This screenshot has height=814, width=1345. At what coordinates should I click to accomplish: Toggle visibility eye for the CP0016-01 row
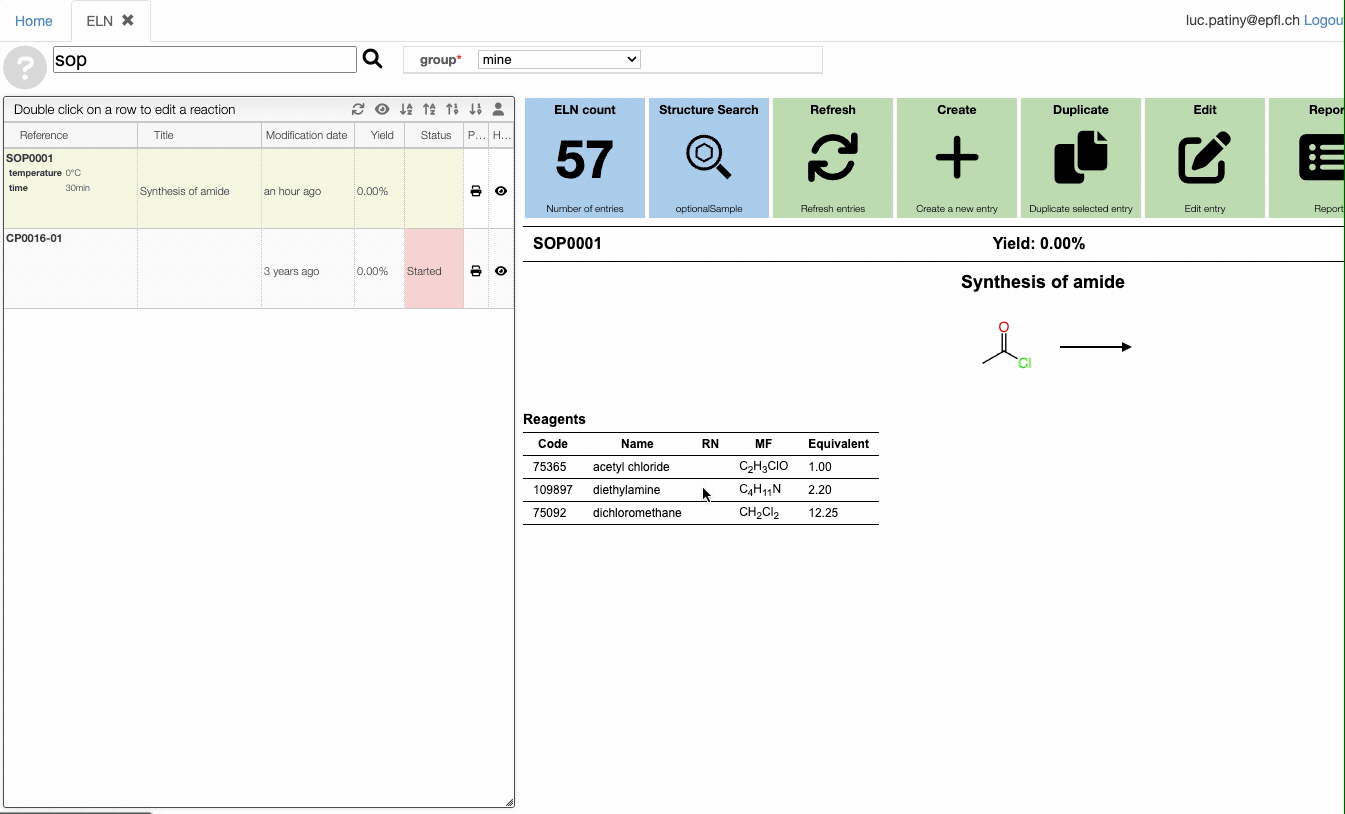[501, 271]
